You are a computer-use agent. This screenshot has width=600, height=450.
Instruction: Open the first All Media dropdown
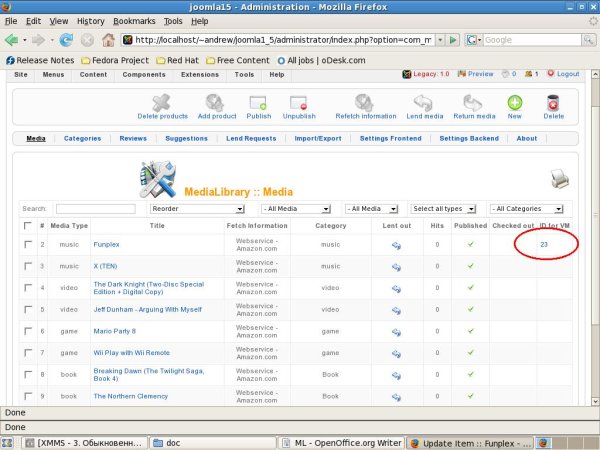point(296,209)
